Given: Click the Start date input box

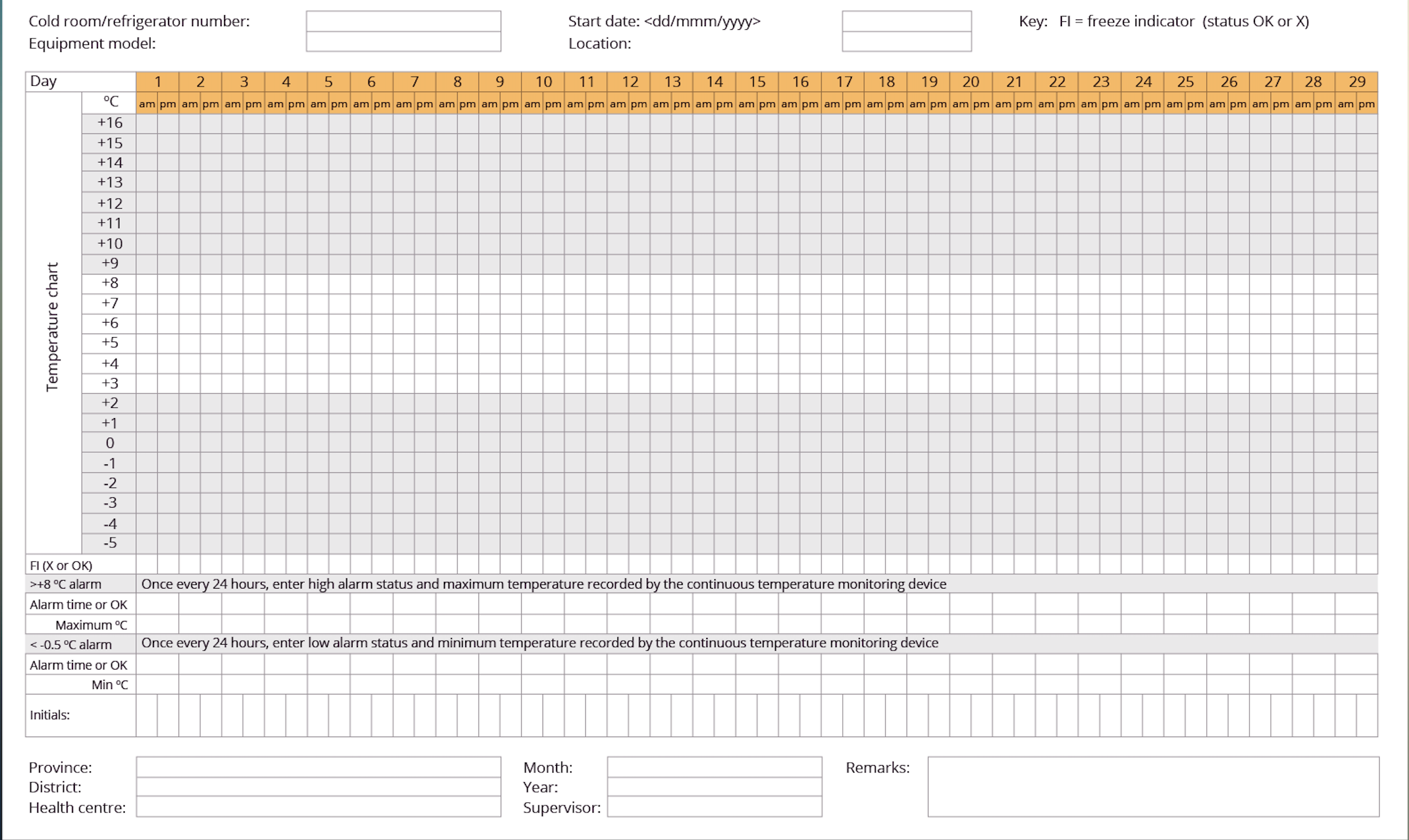Looking at the screenshot, I should pyautogui.click(x=906, y=21).
